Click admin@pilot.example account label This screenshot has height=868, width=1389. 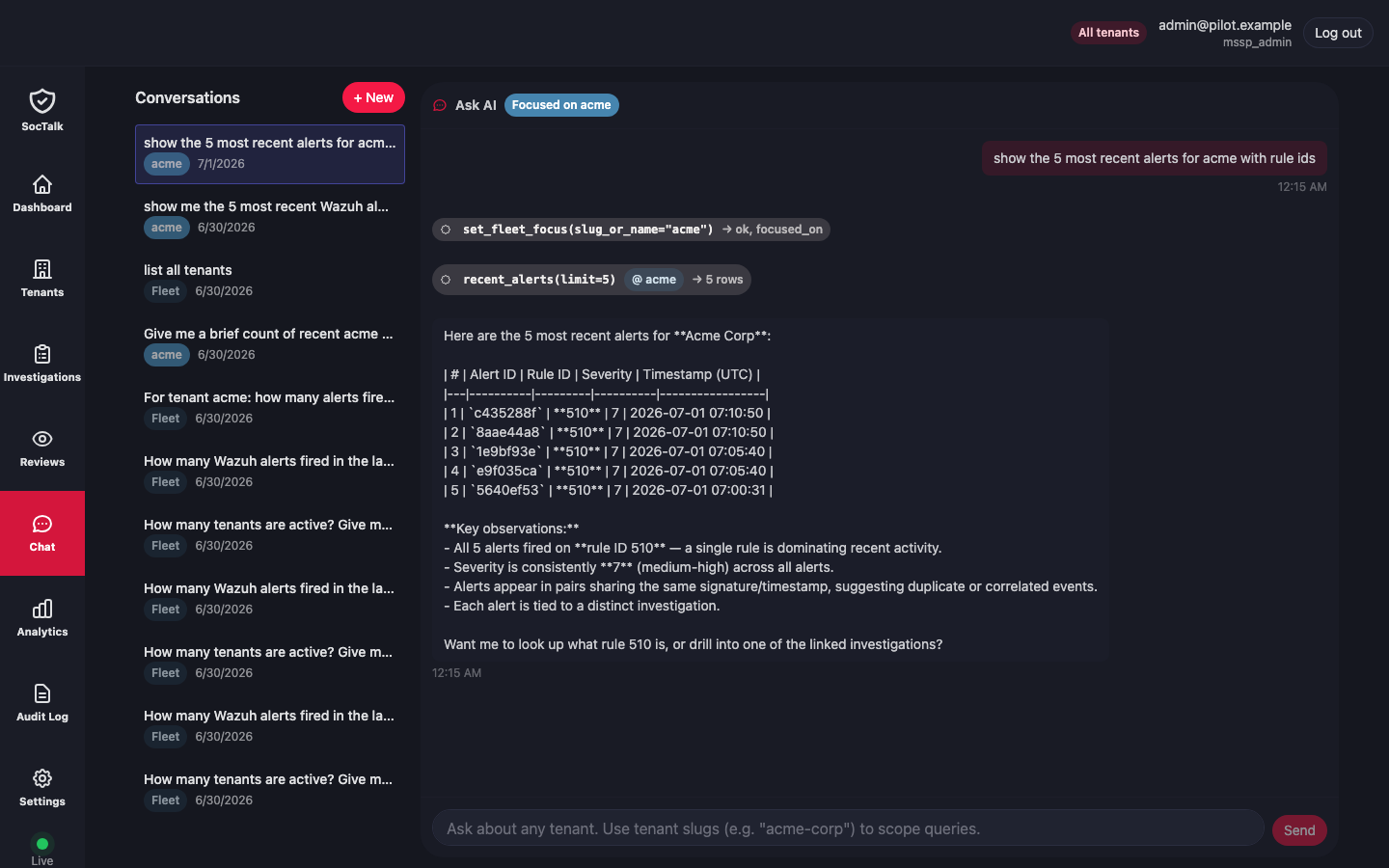[x=1225, y=25]
